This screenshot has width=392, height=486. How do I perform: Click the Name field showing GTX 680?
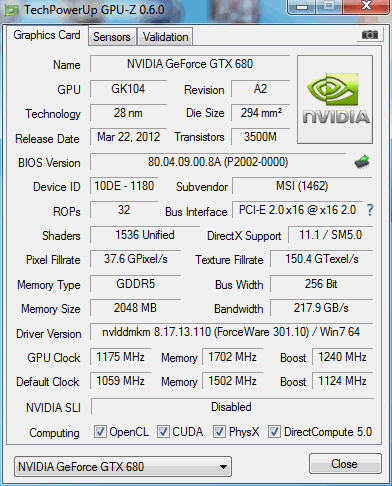click(190, 64)
